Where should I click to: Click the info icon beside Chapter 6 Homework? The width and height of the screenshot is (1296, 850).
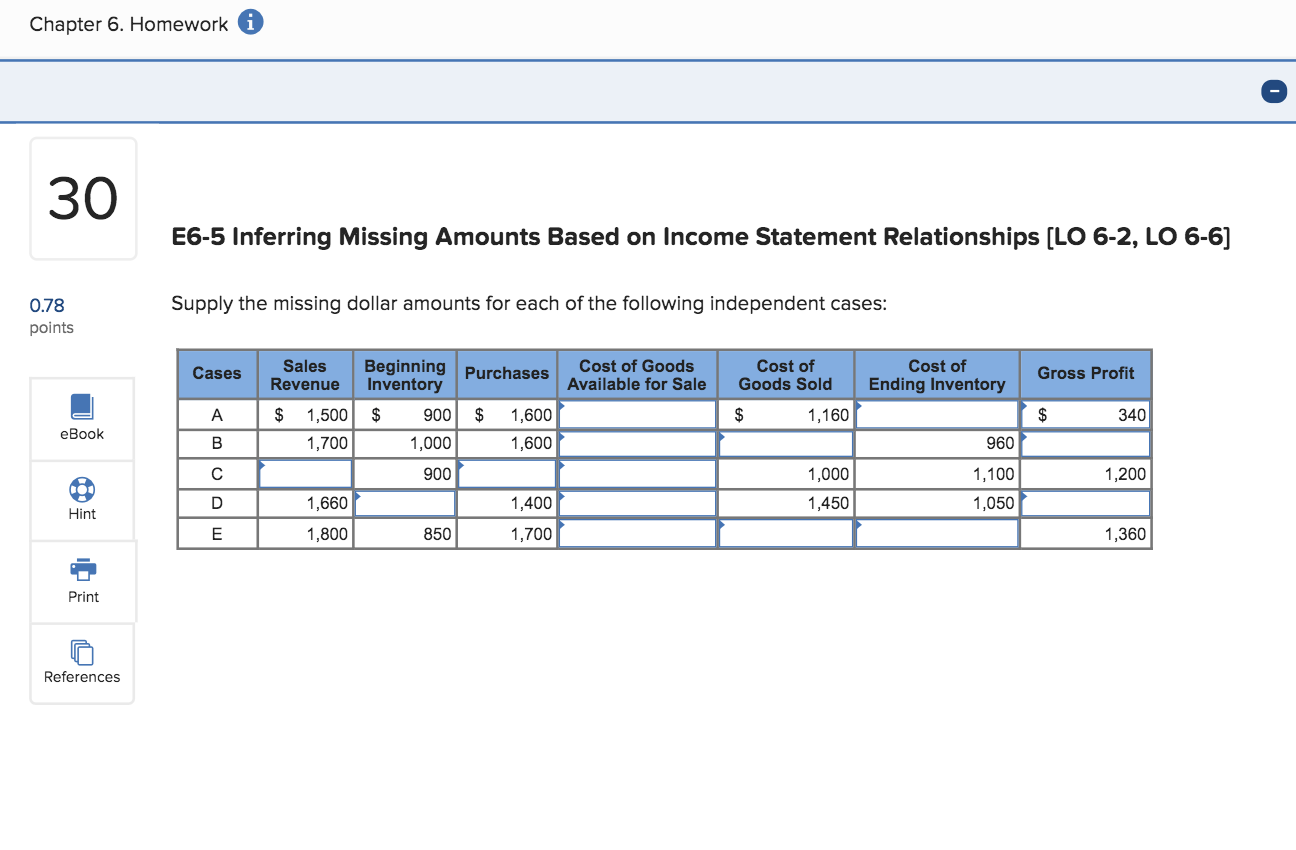pyautogui.click(x=249, y=22)
